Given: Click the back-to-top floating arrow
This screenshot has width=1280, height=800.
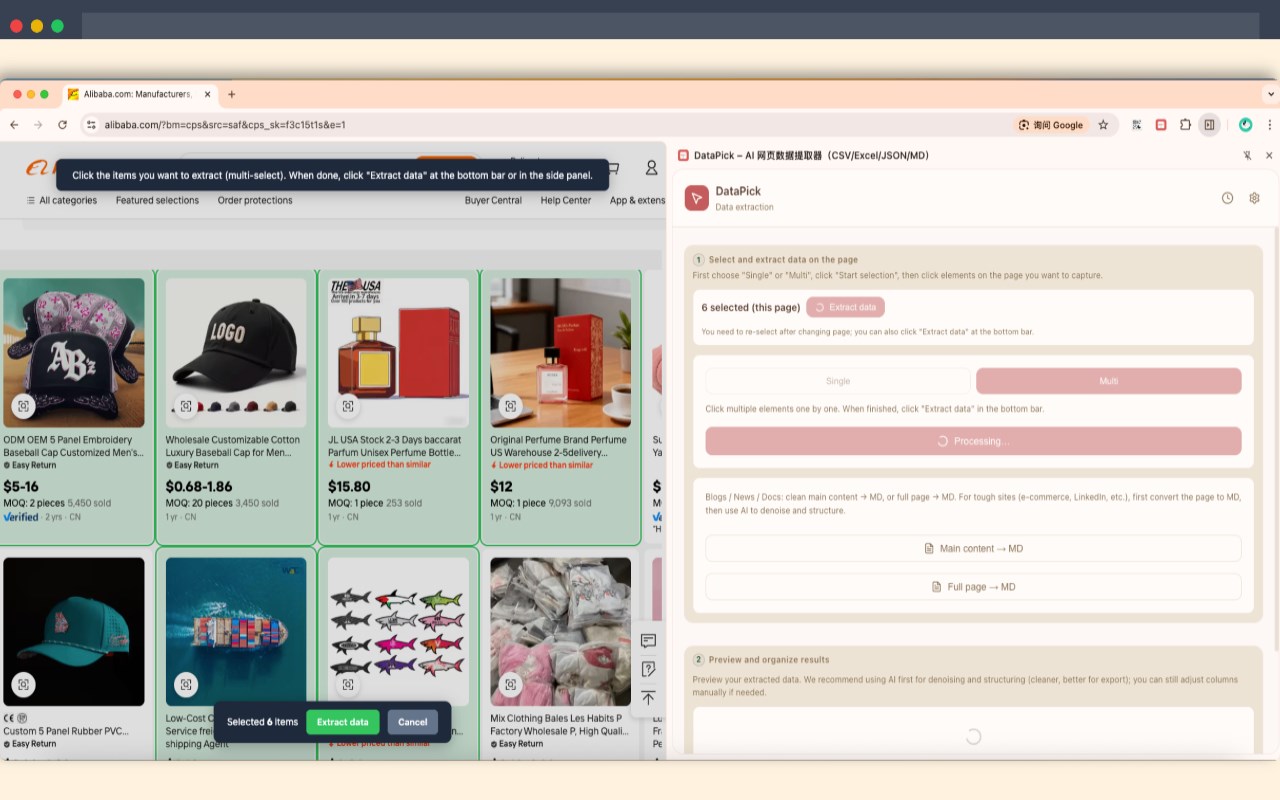Looking at the screenshot, I should [648, 698].
